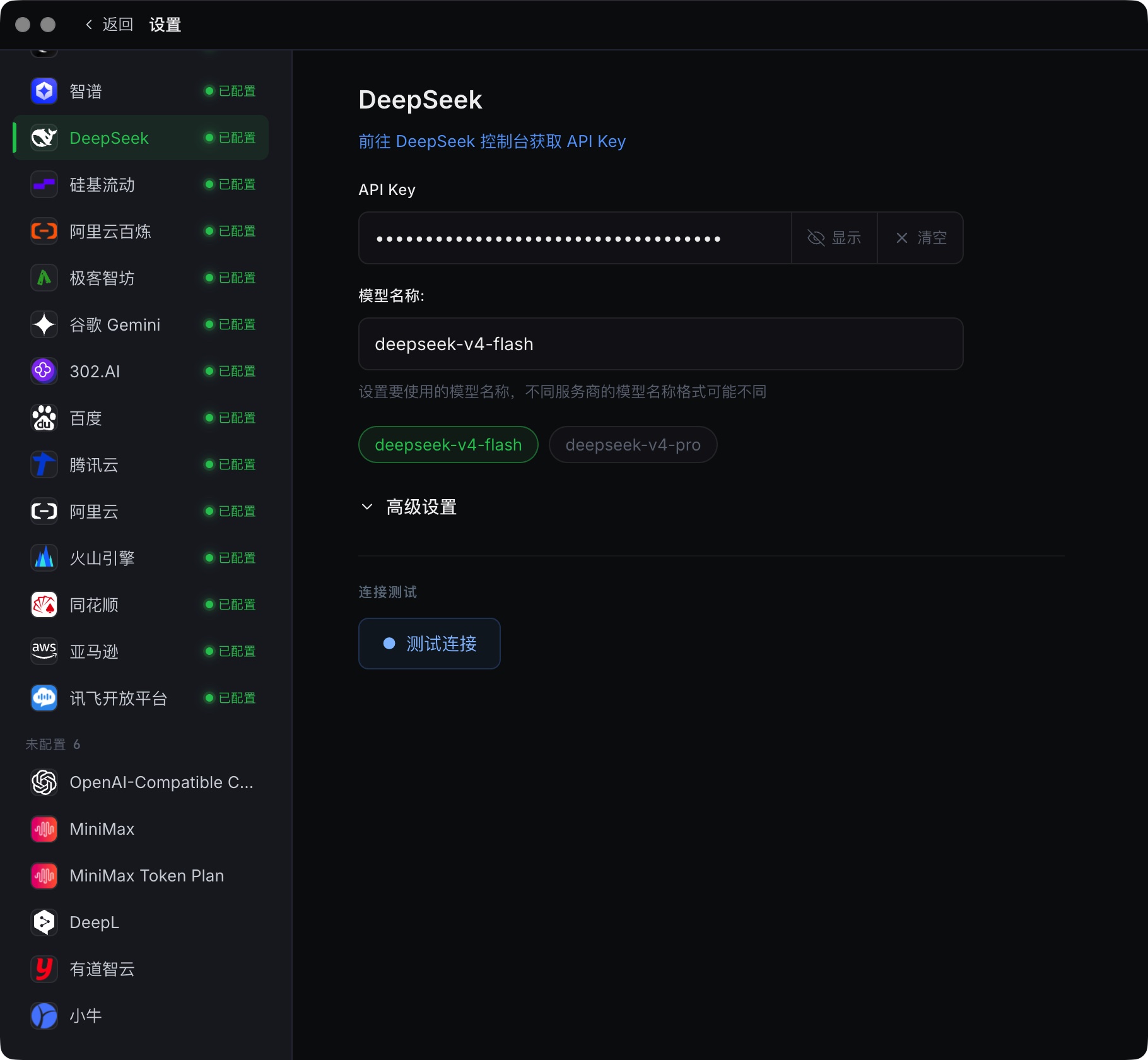The image size is (1148, 1060).
Task: Click the 腾讯云 blue icon
Action: point(44,465)
